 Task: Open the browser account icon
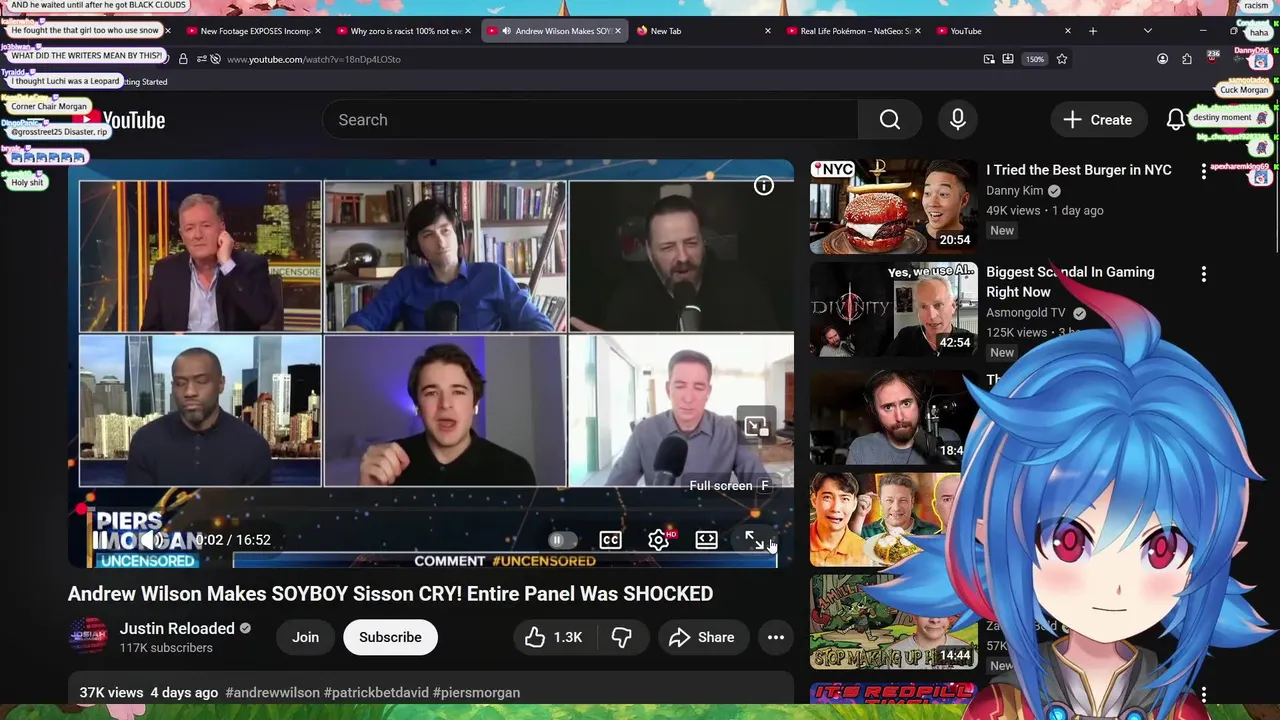click(x=1162, y=59)
